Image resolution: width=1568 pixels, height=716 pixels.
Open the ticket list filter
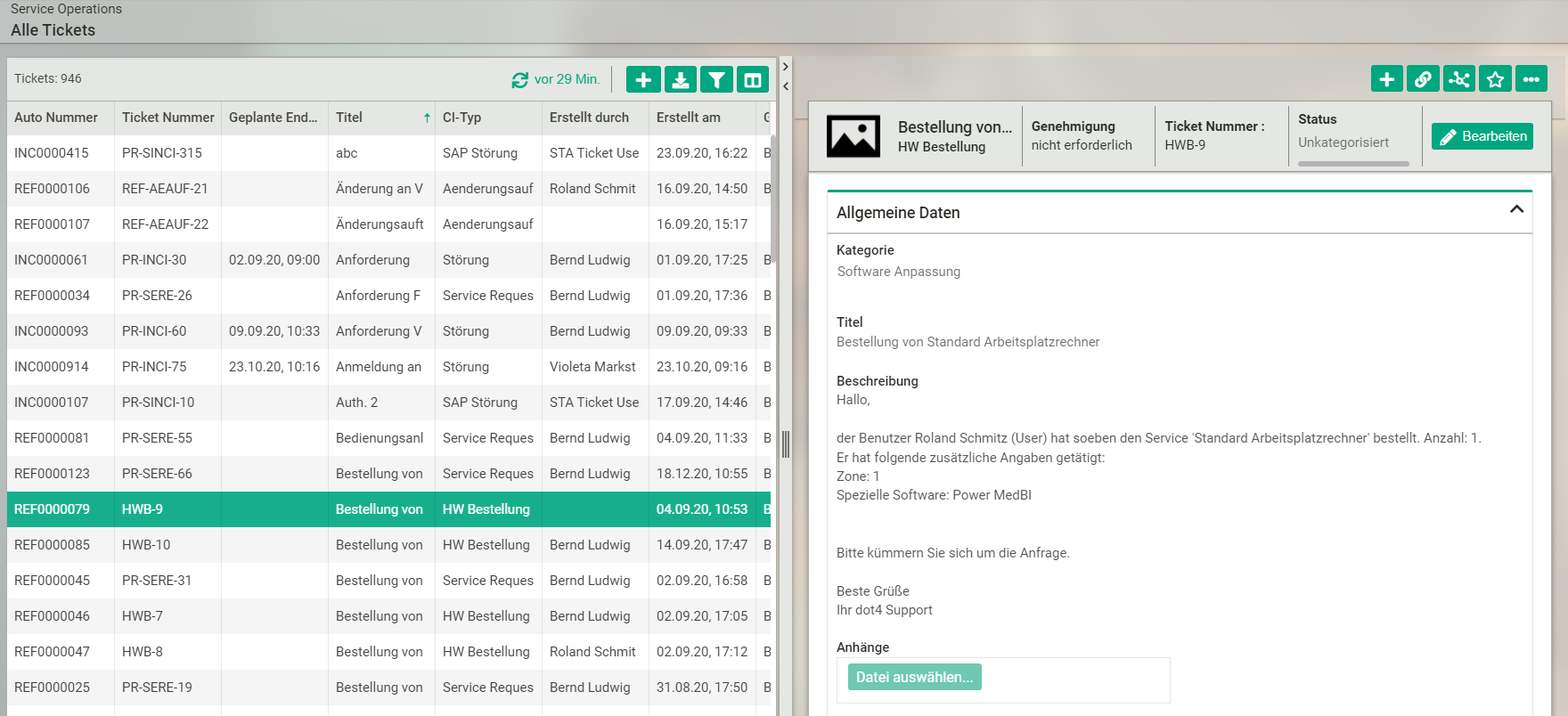point(716,80)
